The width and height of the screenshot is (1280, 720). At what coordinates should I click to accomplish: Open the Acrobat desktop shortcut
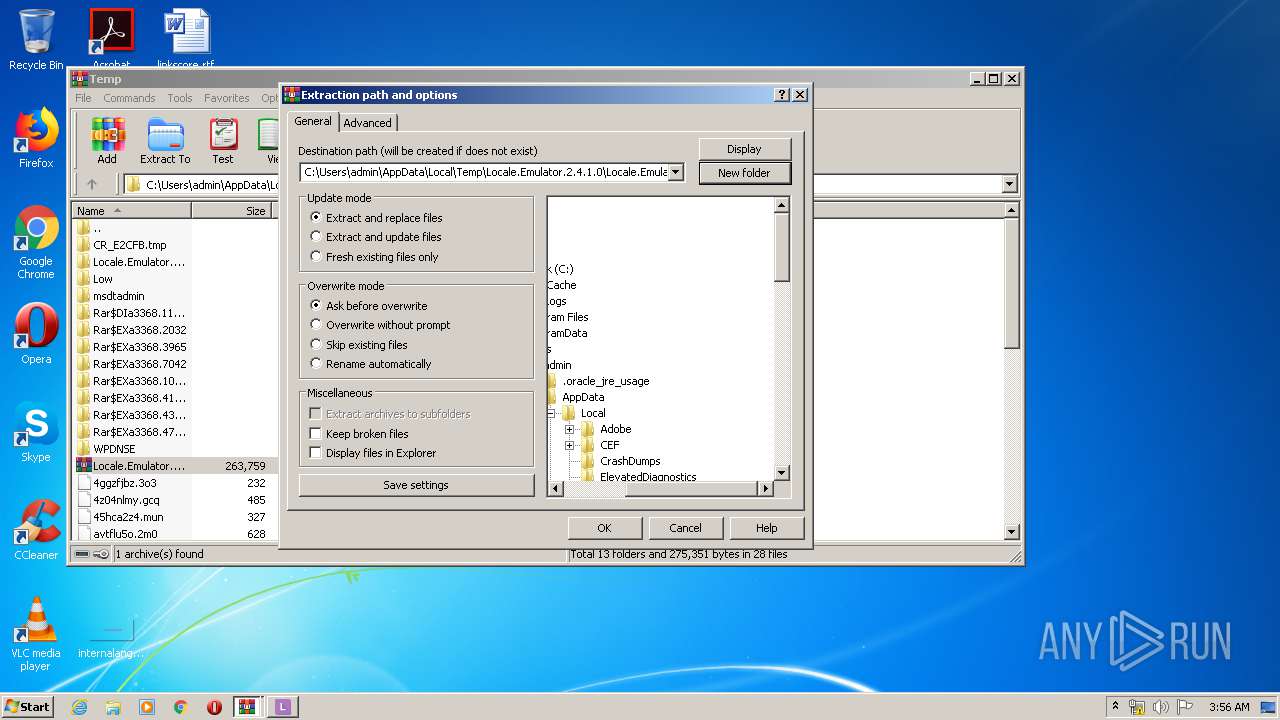click(x=111, y=40)
